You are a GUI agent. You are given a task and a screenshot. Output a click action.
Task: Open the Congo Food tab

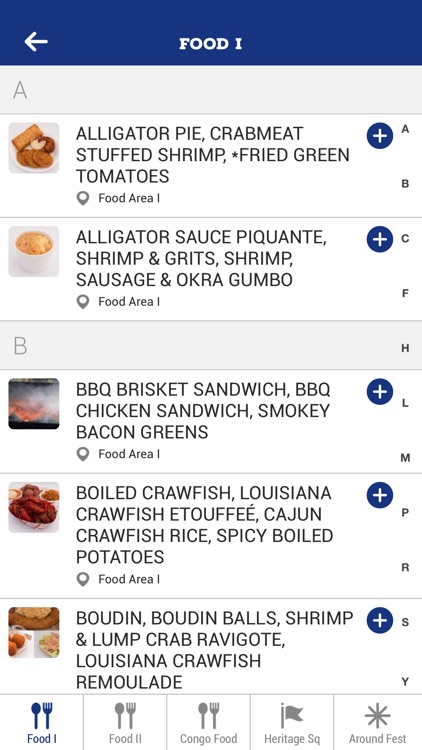(x=208, y=722)
